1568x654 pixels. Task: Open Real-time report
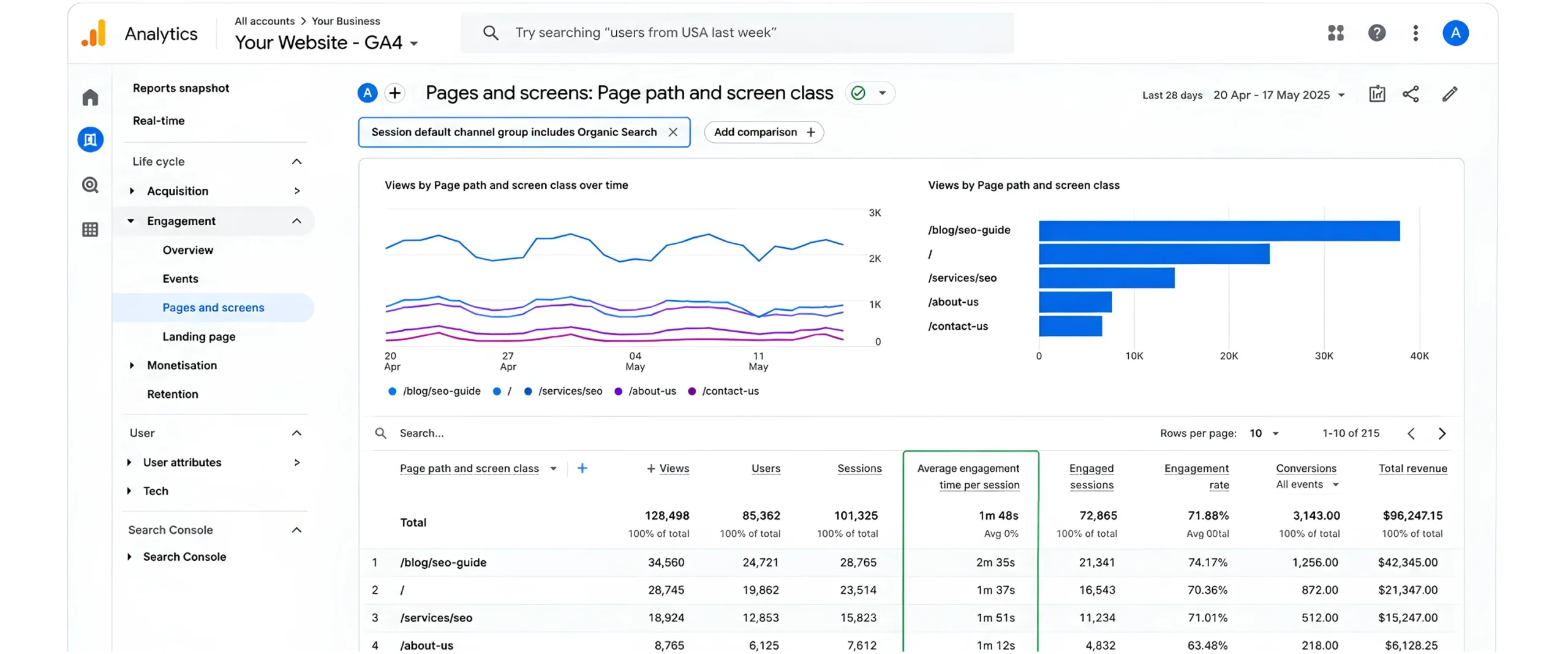point(159,121)
